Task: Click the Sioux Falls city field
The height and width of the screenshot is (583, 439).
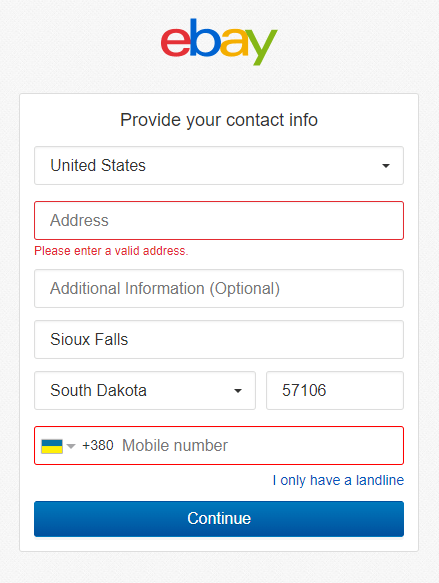Action: coord(219,339)
